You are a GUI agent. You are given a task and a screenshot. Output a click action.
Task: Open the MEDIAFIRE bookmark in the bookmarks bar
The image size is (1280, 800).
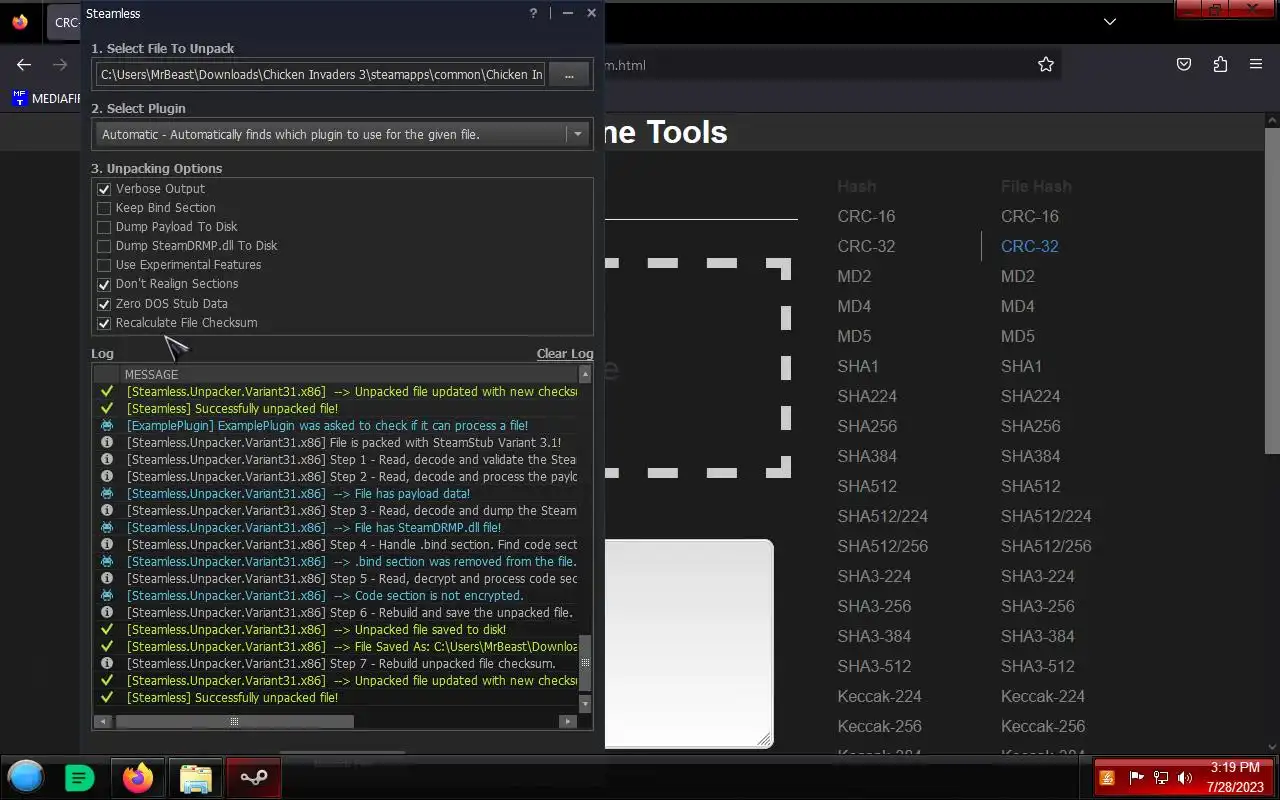point(46,98)
